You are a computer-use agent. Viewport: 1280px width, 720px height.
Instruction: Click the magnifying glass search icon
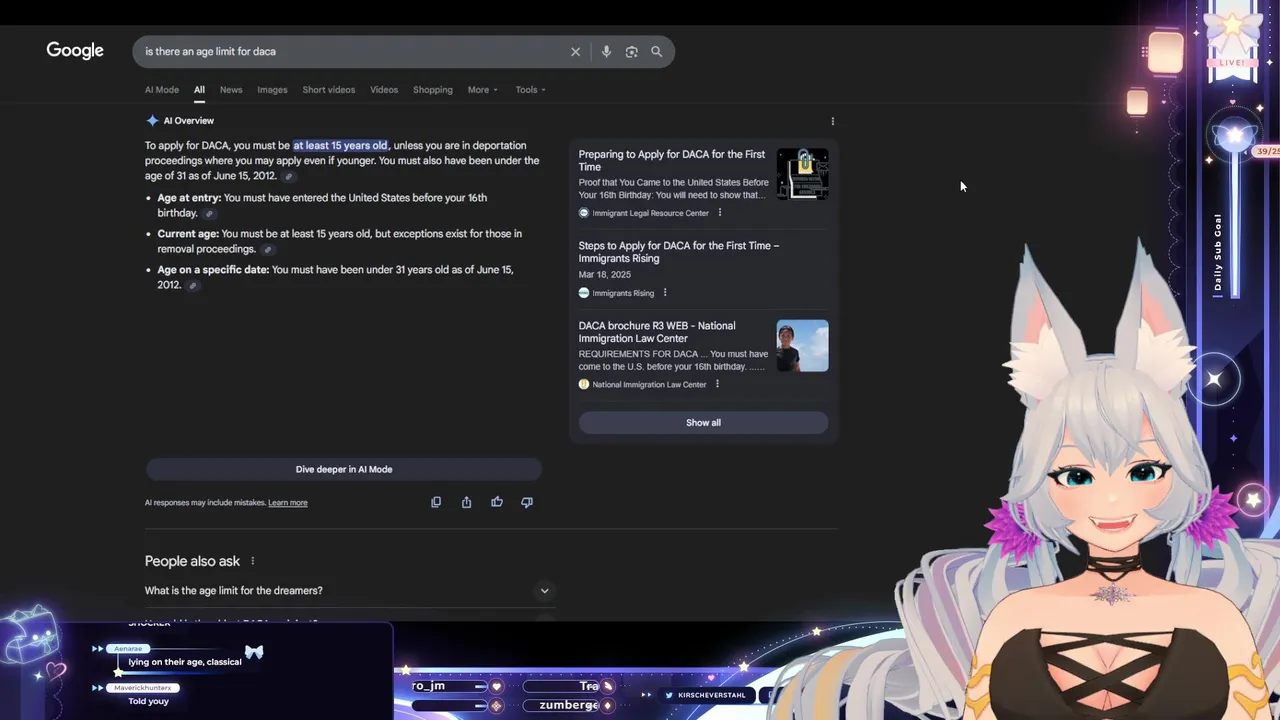click(x=656, y=52)
